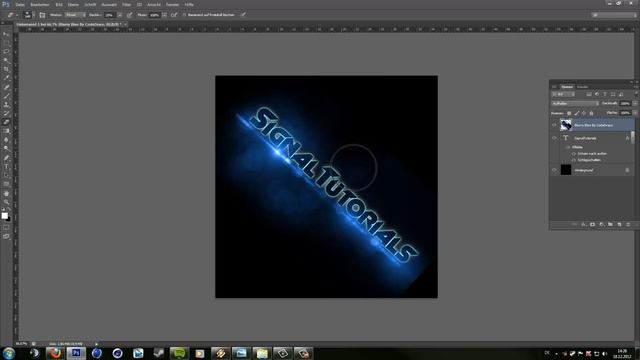This screenshot has height=360, width=640.
Task: Toggle Effekte visibility eye
Action: pos(568,147)
